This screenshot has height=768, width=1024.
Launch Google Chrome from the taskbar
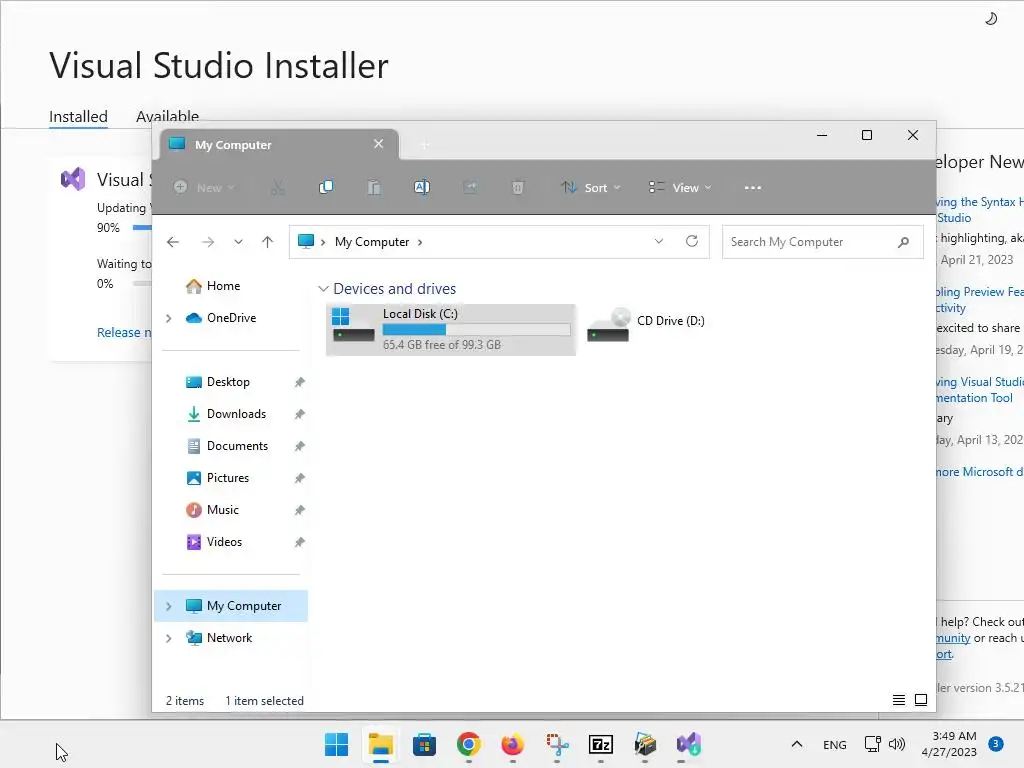point(468,744)
